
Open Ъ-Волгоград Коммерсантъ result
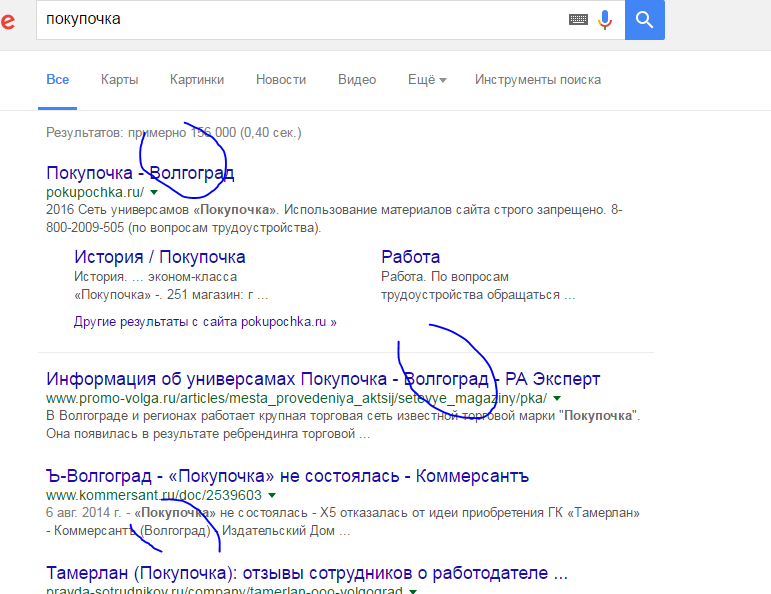click(x=287, y=476)
